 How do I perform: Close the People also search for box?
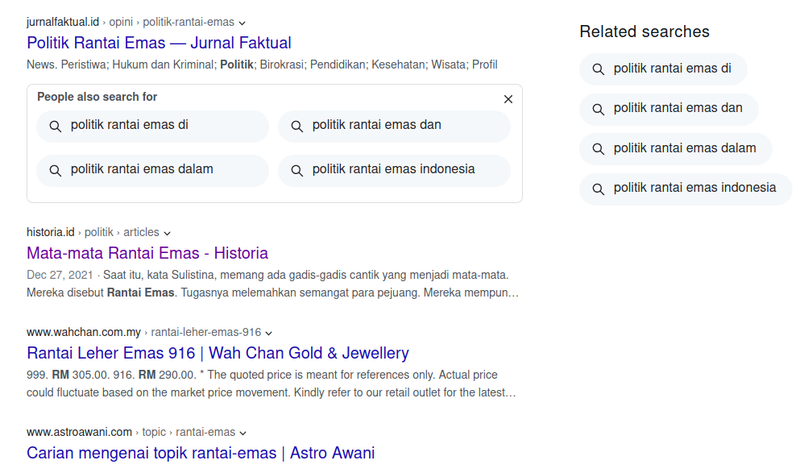pyautogui.click(x=508, y=99)
